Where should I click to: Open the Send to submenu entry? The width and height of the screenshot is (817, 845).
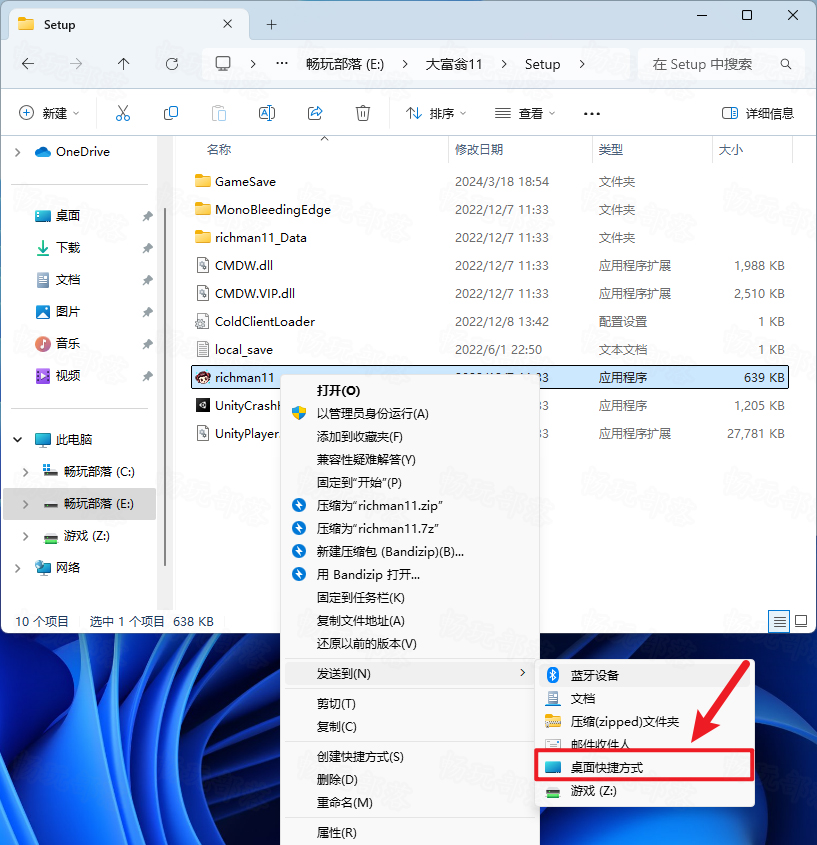(410, 674)
